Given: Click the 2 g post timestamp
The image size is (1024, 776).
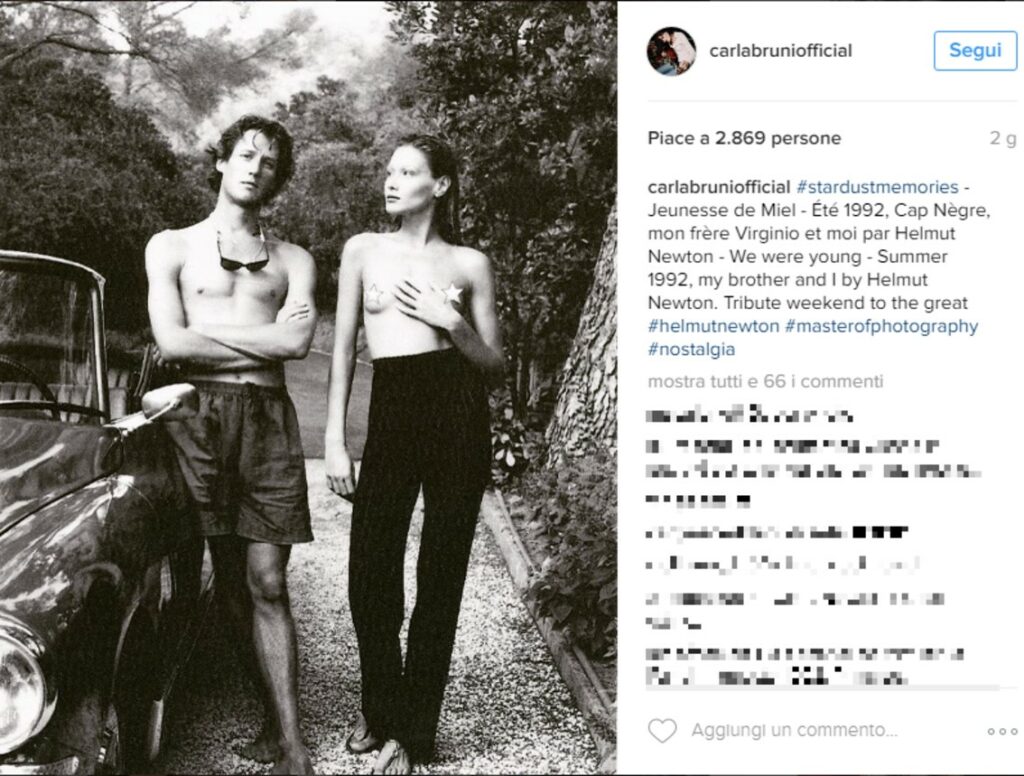Looking at the screenshot, I should pos(1003,138).
